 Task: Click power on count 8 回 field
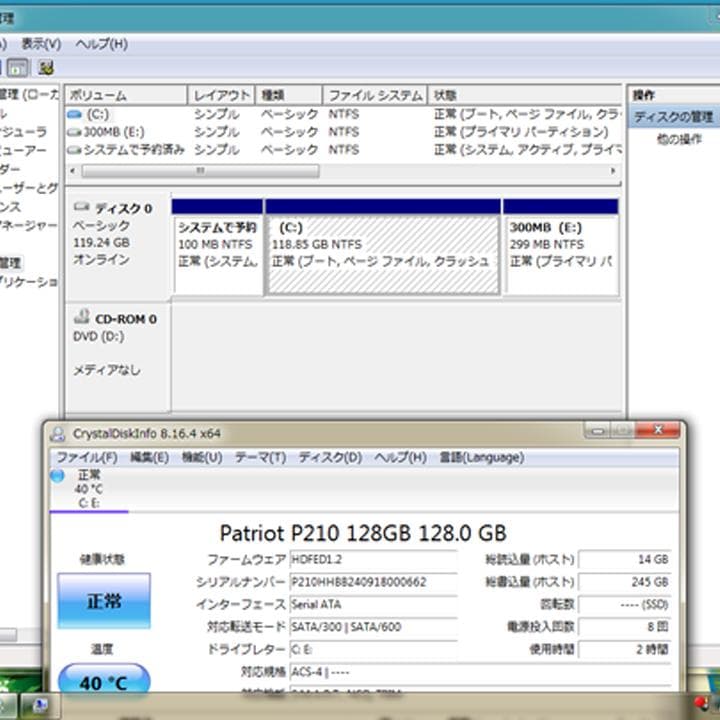click(624, 627)
